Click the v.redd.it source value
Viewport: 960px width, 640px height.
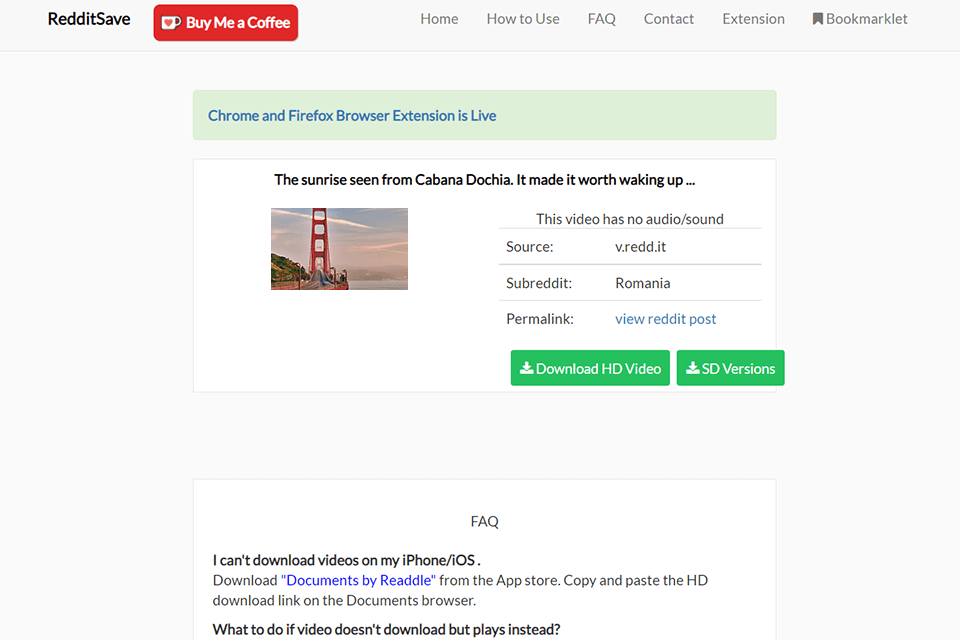coord(641,247)
